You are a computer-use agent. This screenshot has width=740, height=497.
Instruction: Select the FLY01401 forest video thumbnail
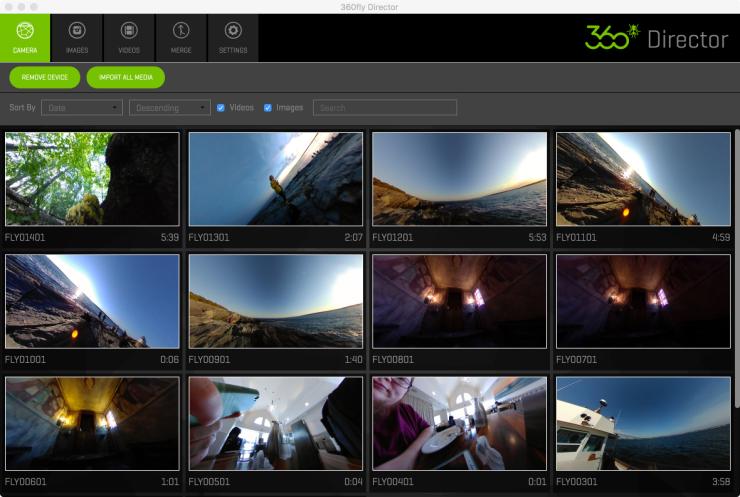[92, 179]
